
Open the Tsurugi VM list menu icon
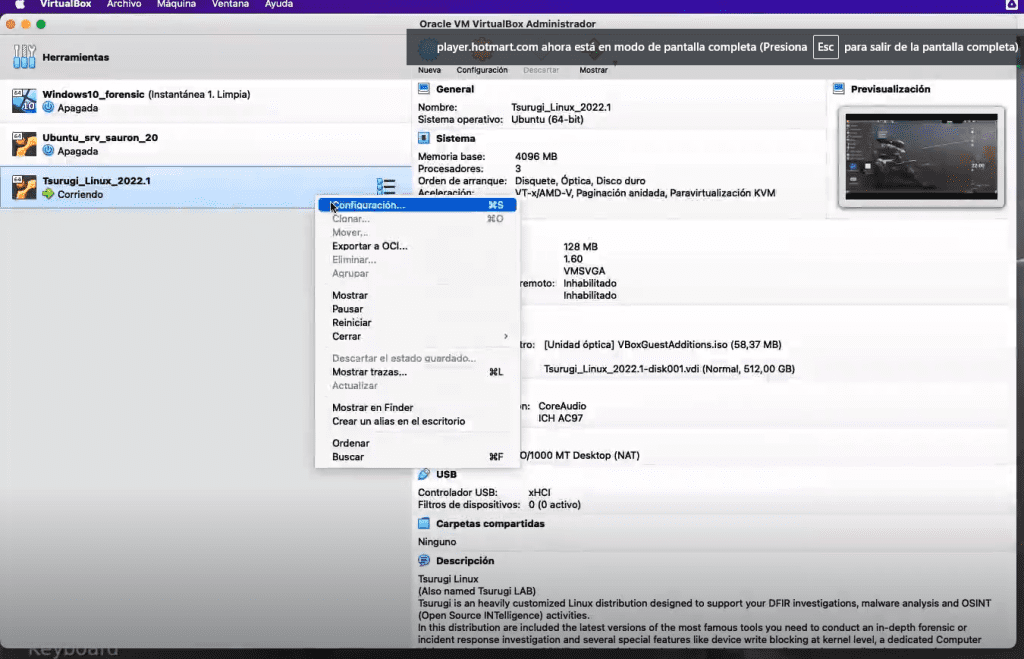click(386, 187)
